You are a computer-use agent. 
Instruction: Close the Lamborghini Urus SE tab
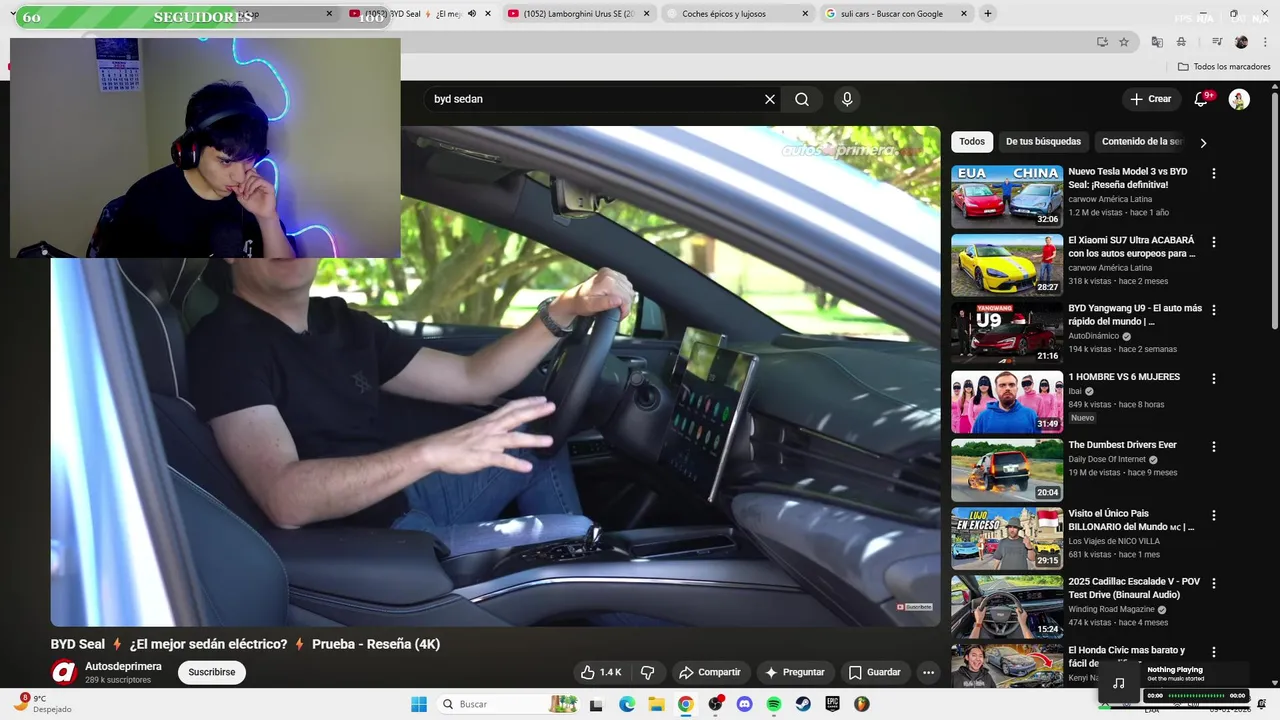tap(646, 14)
